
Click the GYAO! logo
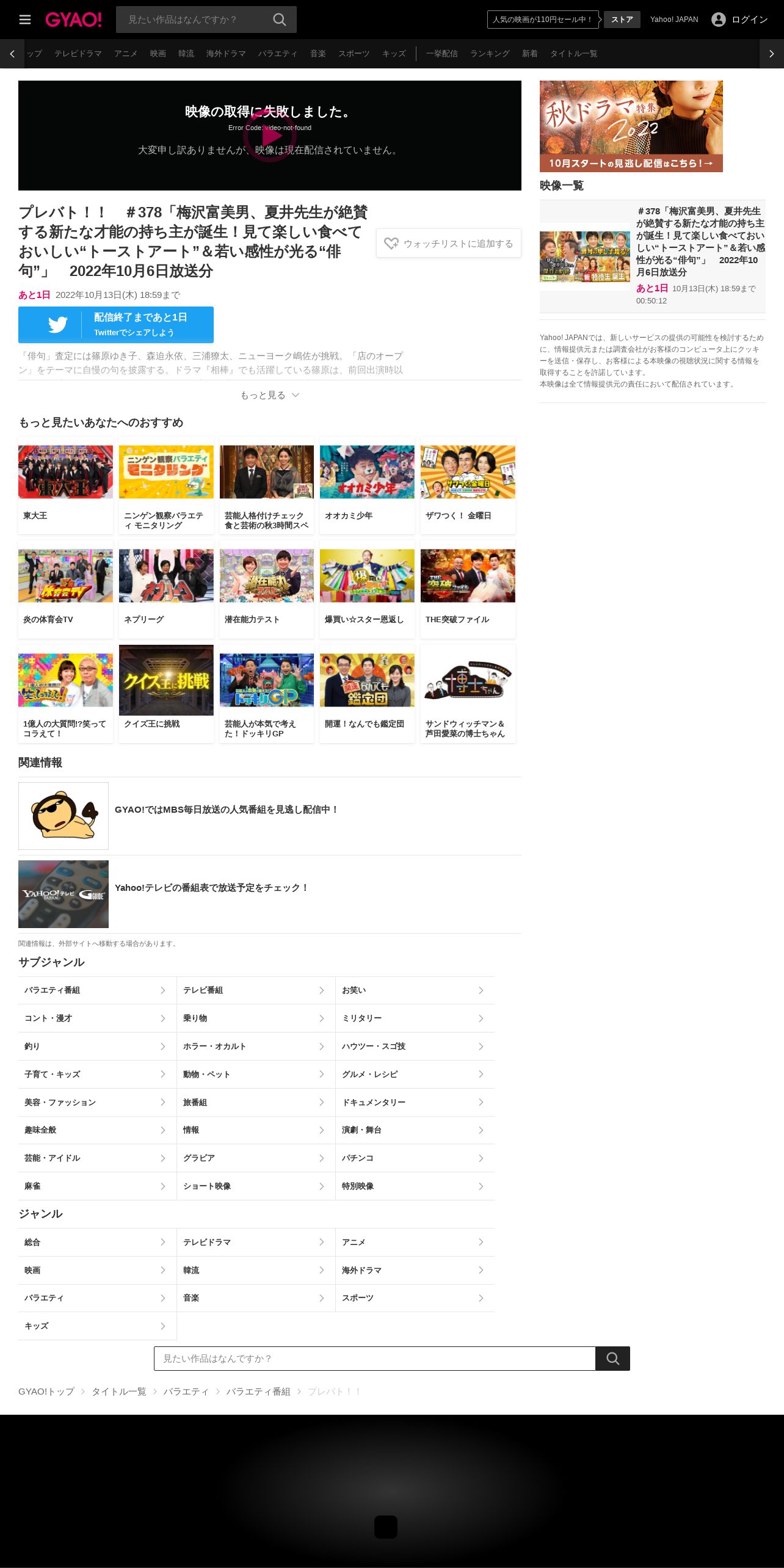(73, 20)
